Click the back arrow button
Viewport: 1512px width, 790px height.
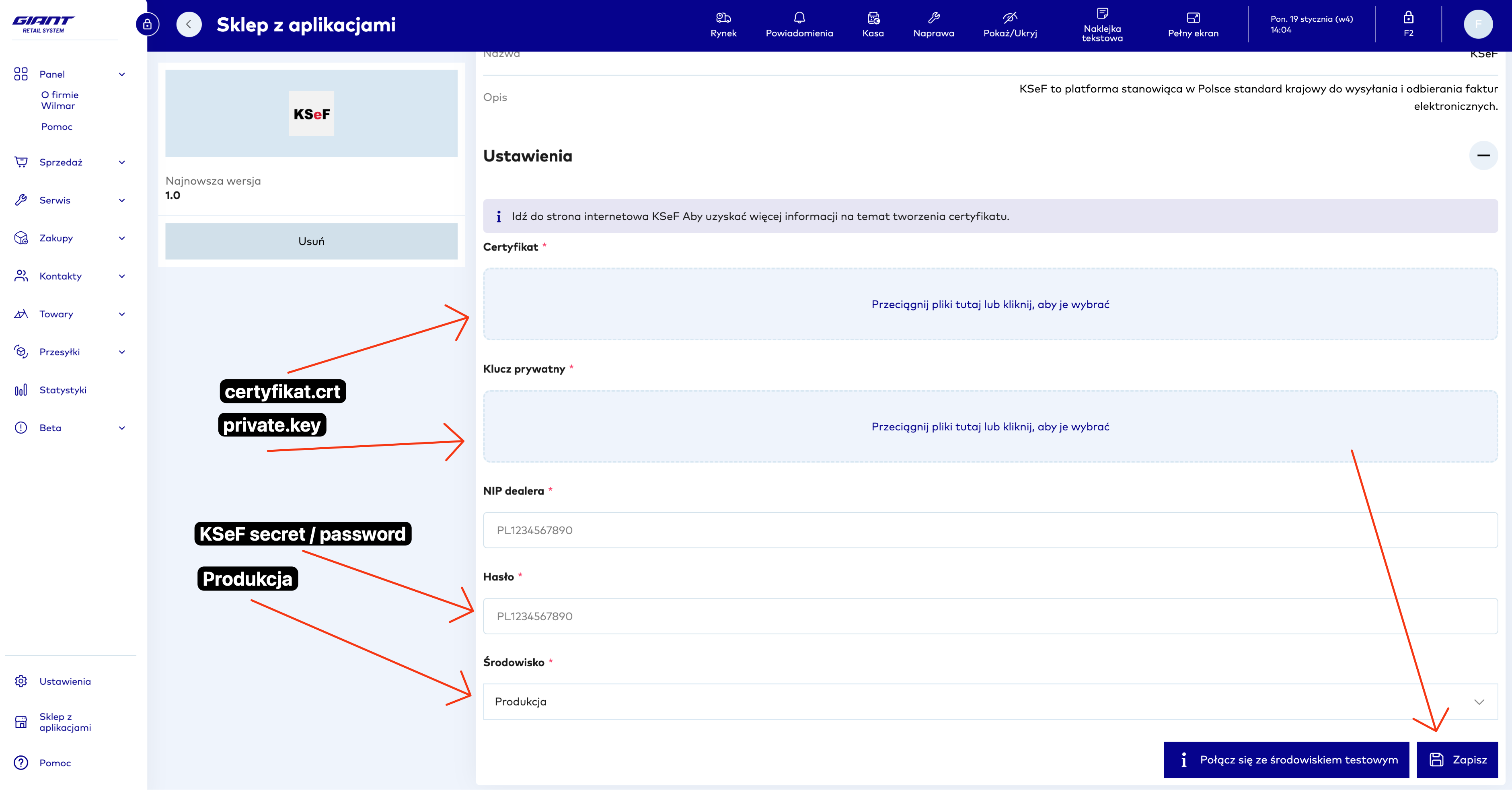tap(189, 25)
